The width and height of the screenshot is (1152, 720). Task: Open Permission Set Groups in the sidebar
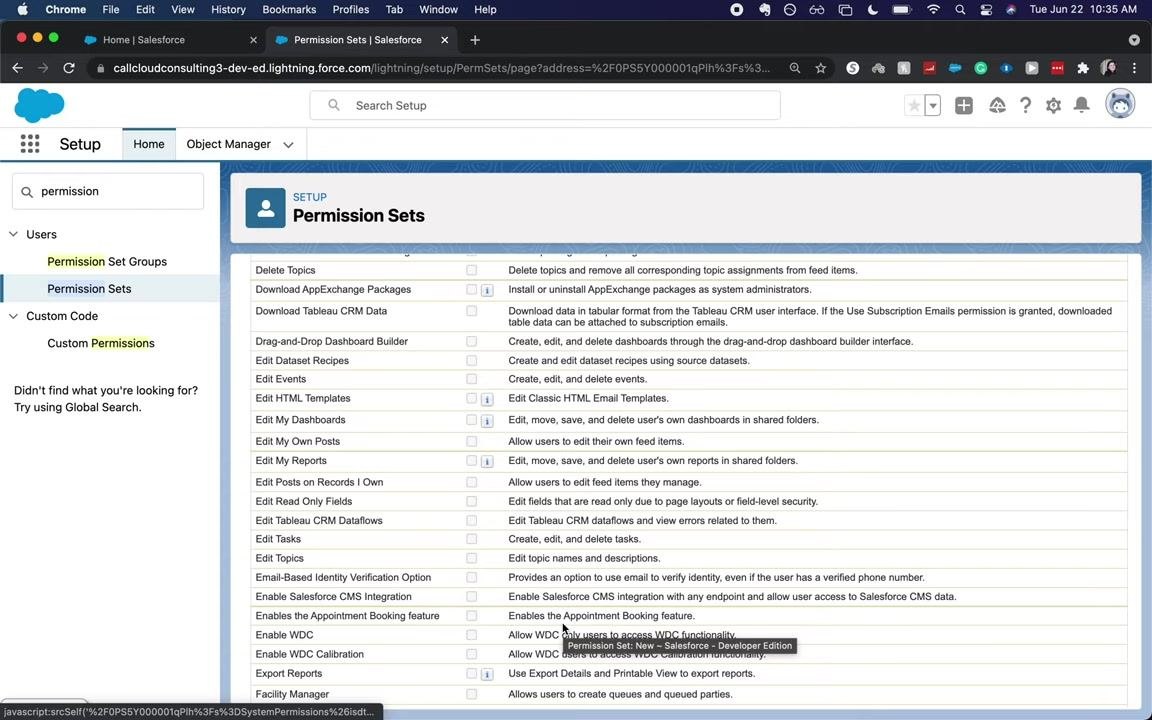coord(107,262)
